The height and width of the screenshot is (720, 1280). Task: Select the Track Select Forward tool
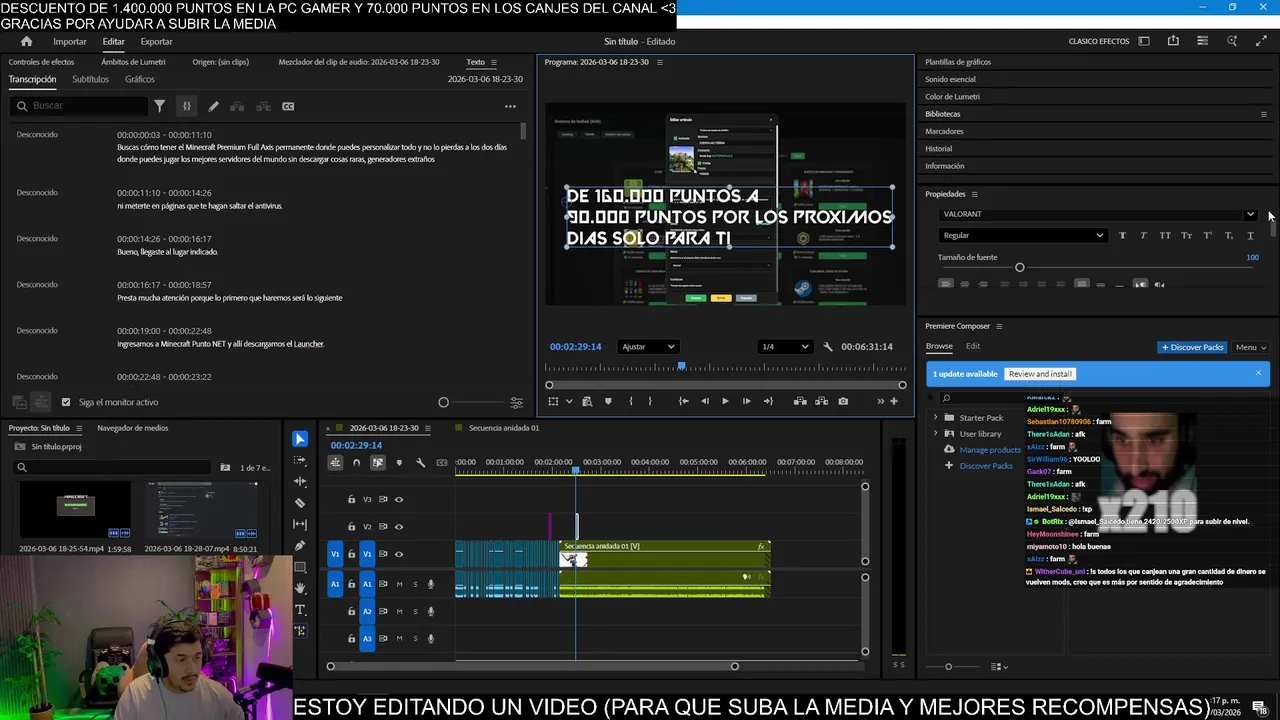300,461
